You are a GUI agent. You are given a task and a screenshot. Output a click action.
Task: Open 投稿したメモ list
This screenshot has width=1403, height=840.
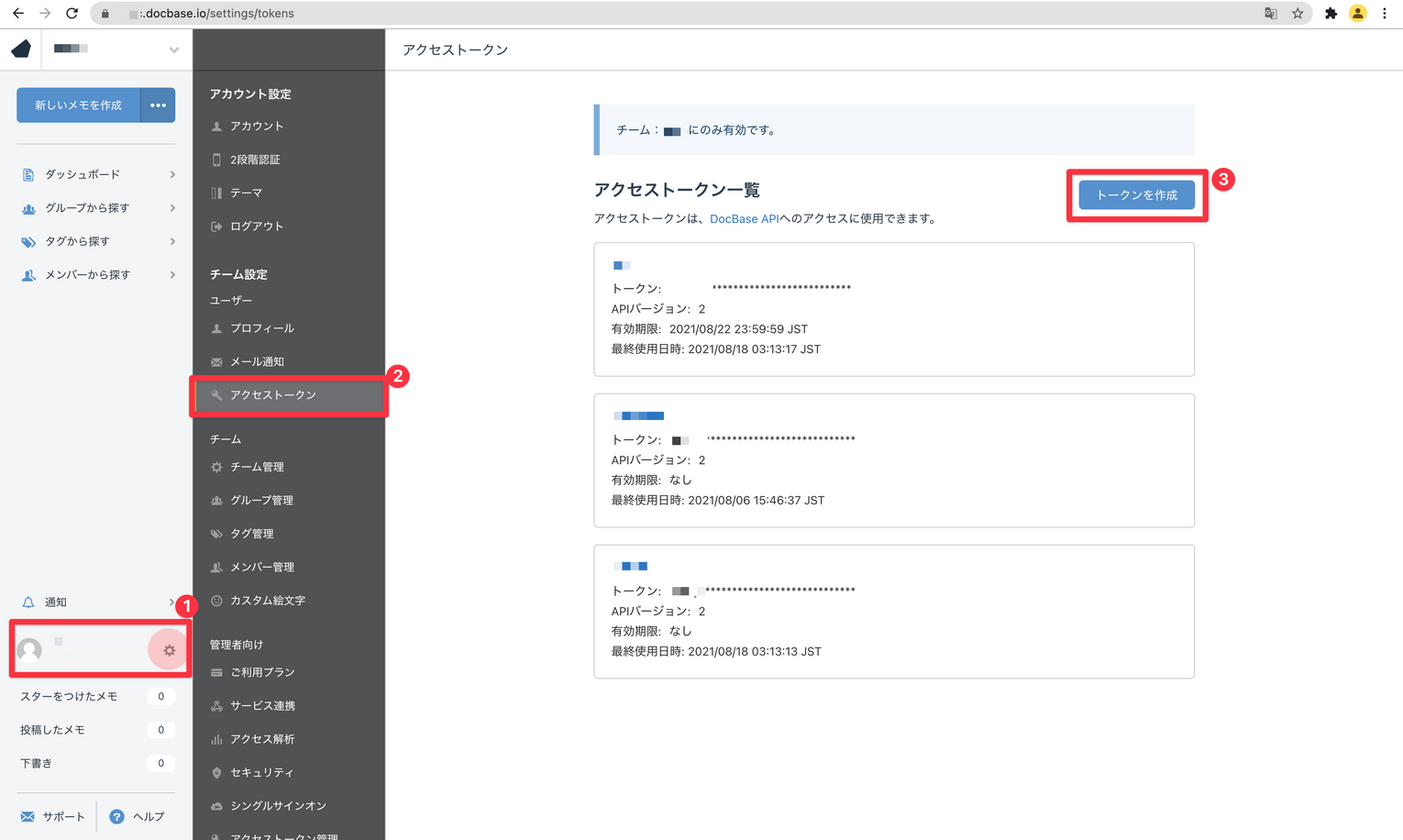52,730
